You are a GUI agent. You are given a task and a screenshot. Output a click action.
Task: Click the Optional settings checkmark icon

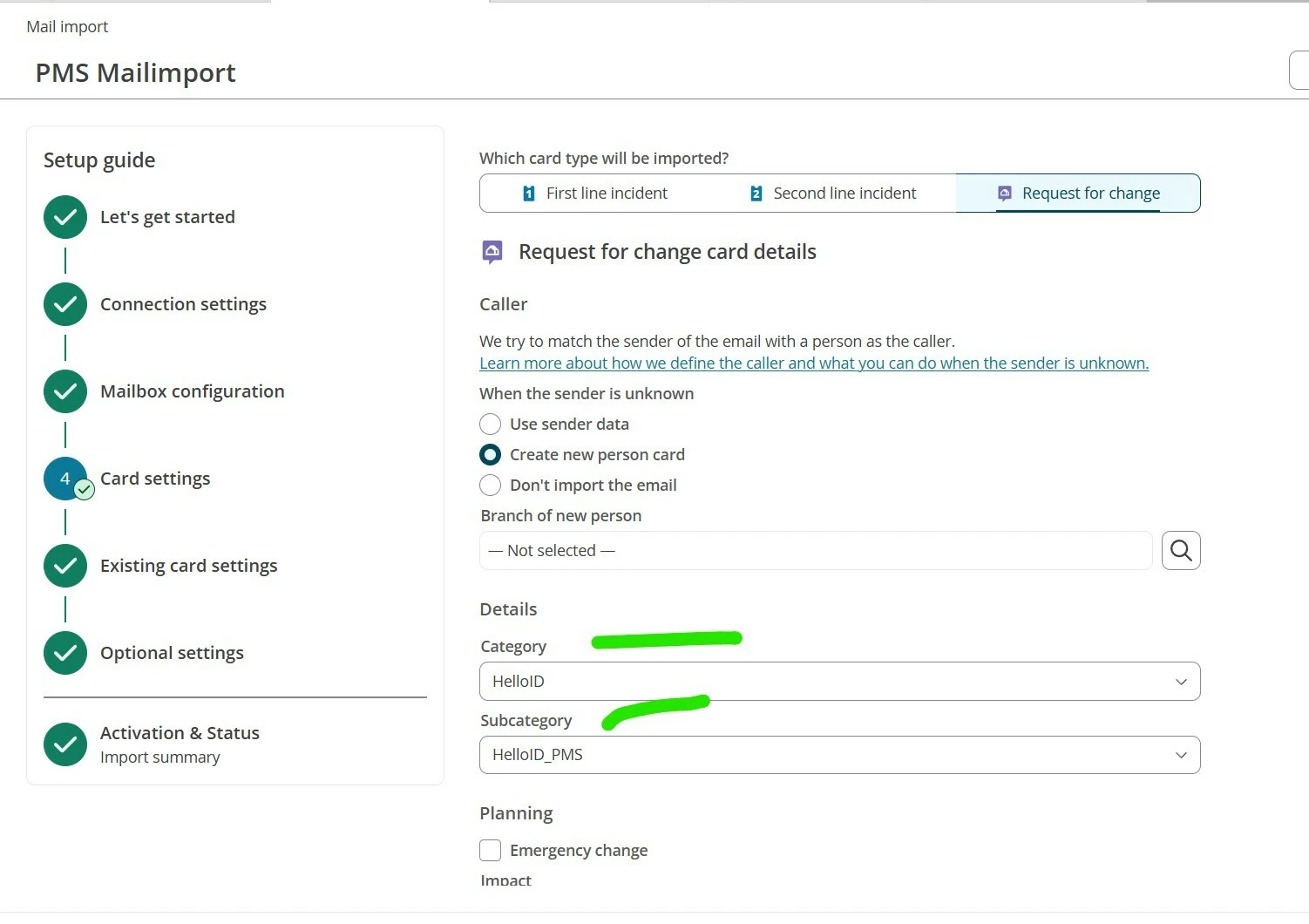[x=65, y=653]
